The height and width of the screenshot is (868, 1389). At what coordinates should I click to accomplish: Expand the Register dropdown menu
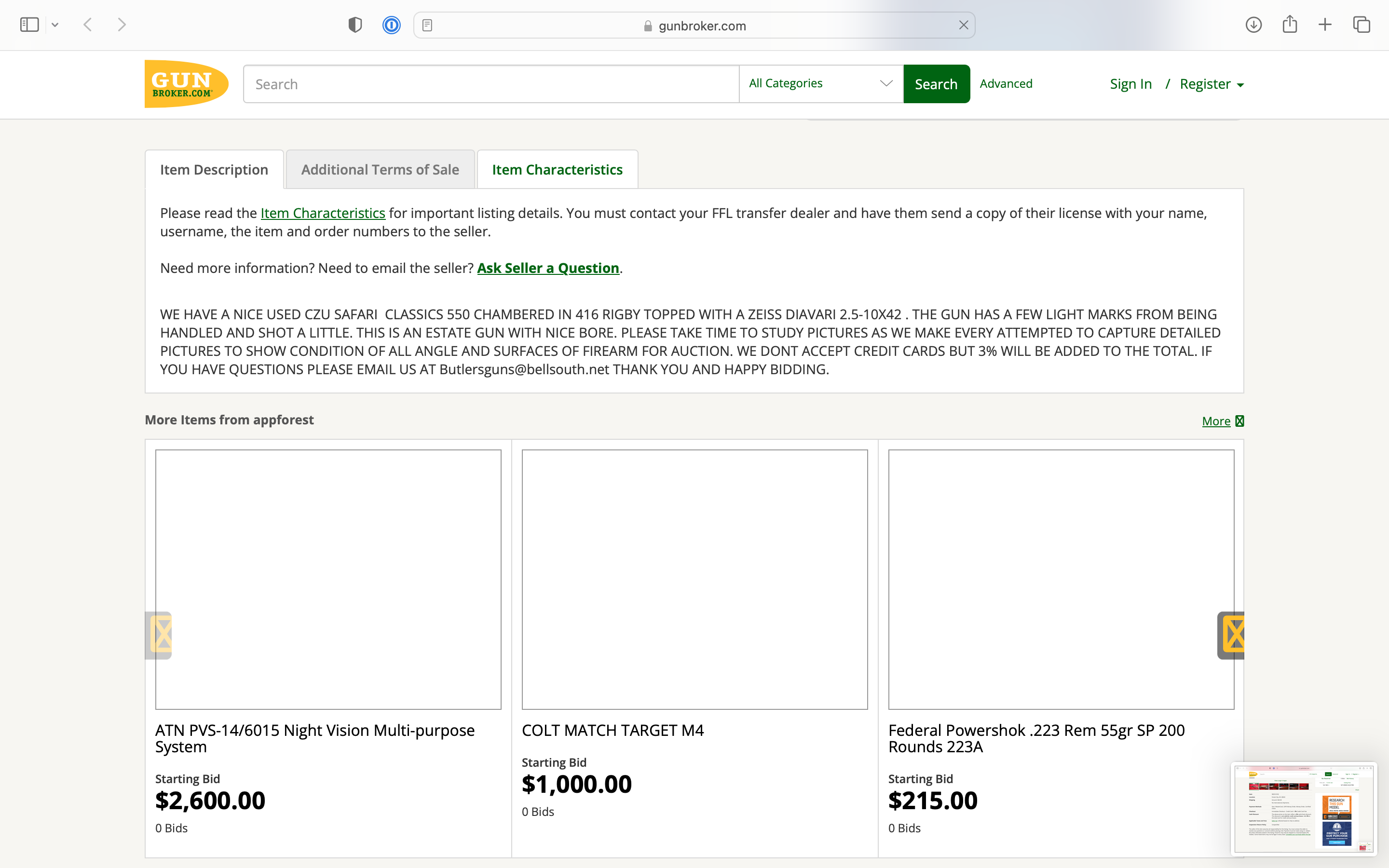(1212, 84)
